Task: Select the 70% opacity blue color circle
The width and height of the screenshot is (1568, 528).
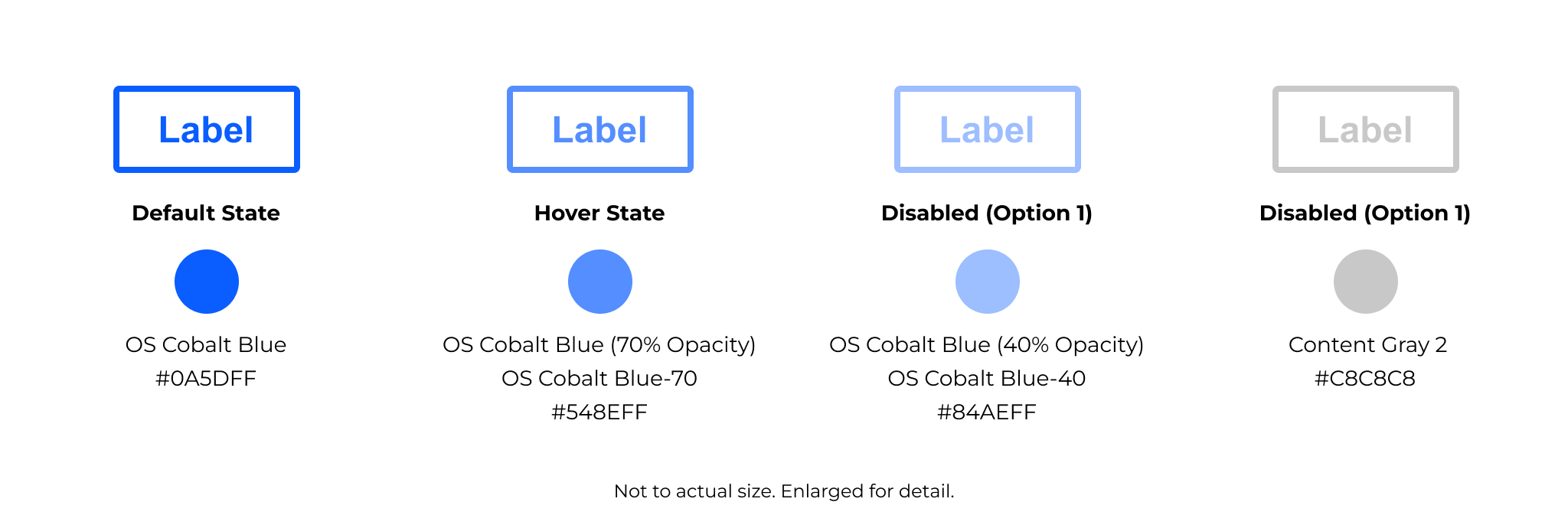Action: (x=600, y=282)
